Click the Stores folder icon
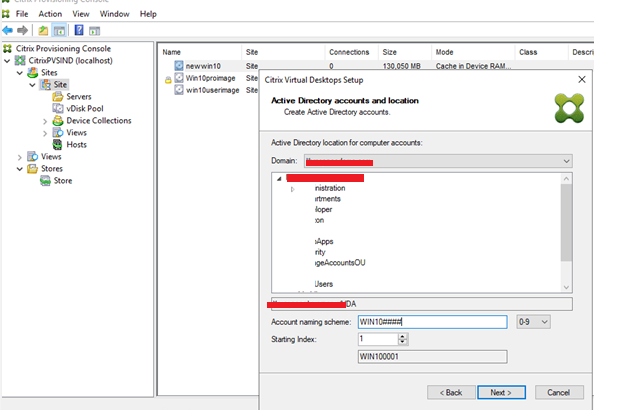 32,169
